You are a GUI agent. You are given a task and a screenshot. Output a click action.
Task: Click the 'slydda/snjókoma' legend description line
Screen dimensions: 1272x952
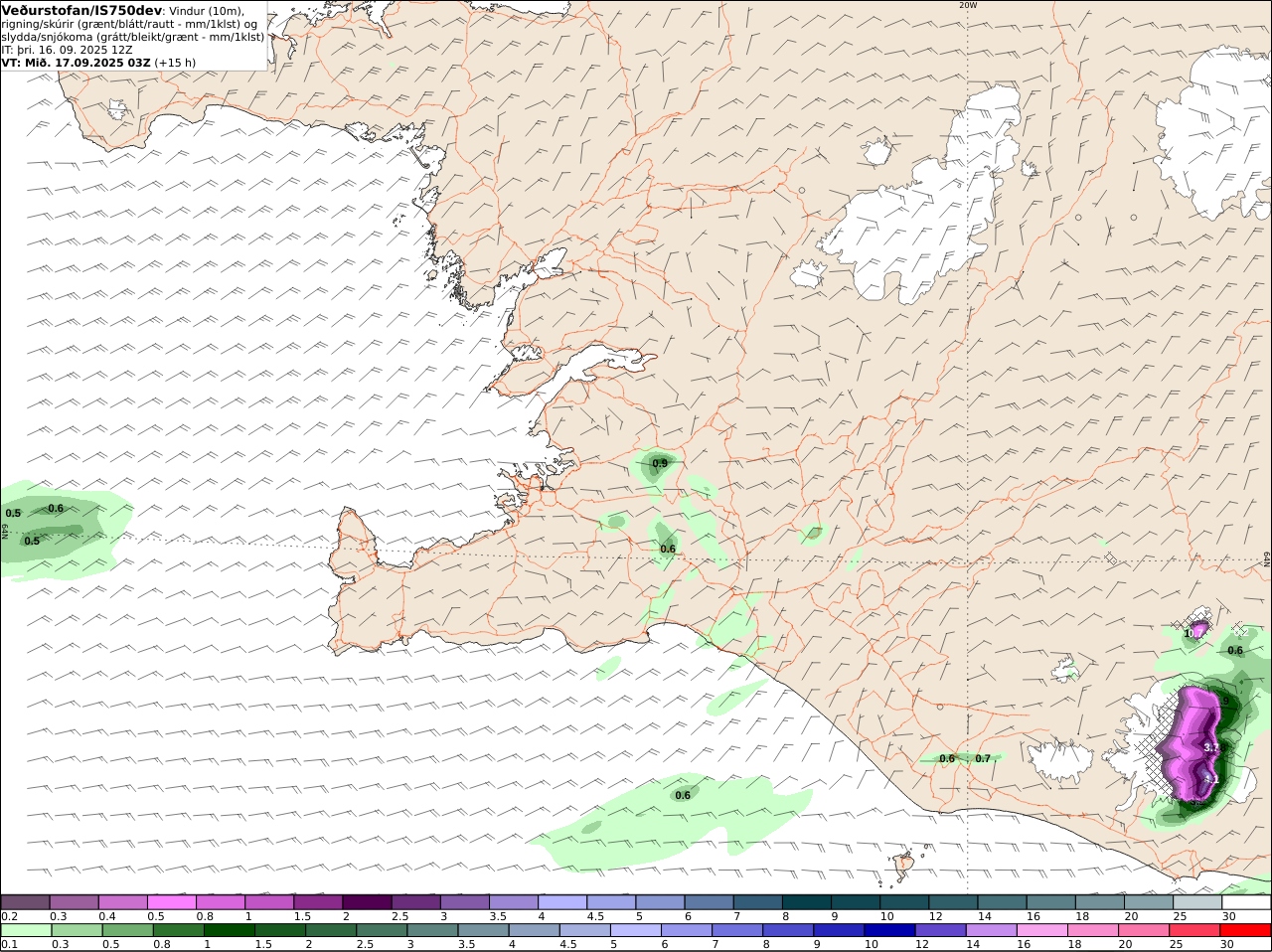[x=133, y=37]
